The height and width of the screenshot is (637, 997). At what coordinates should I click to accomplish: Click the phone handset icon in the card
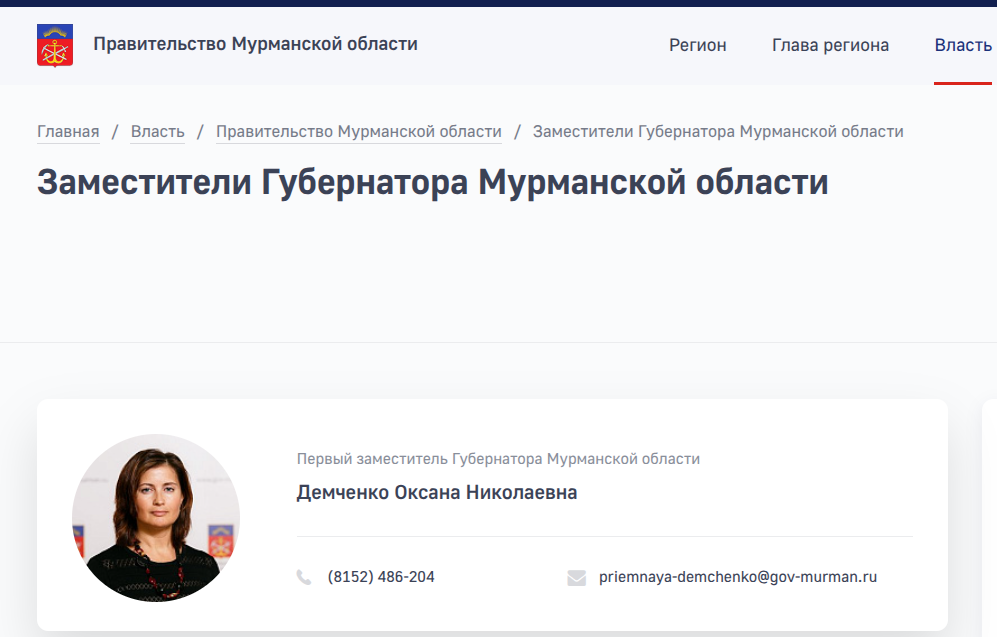click(x=304, y=577)
